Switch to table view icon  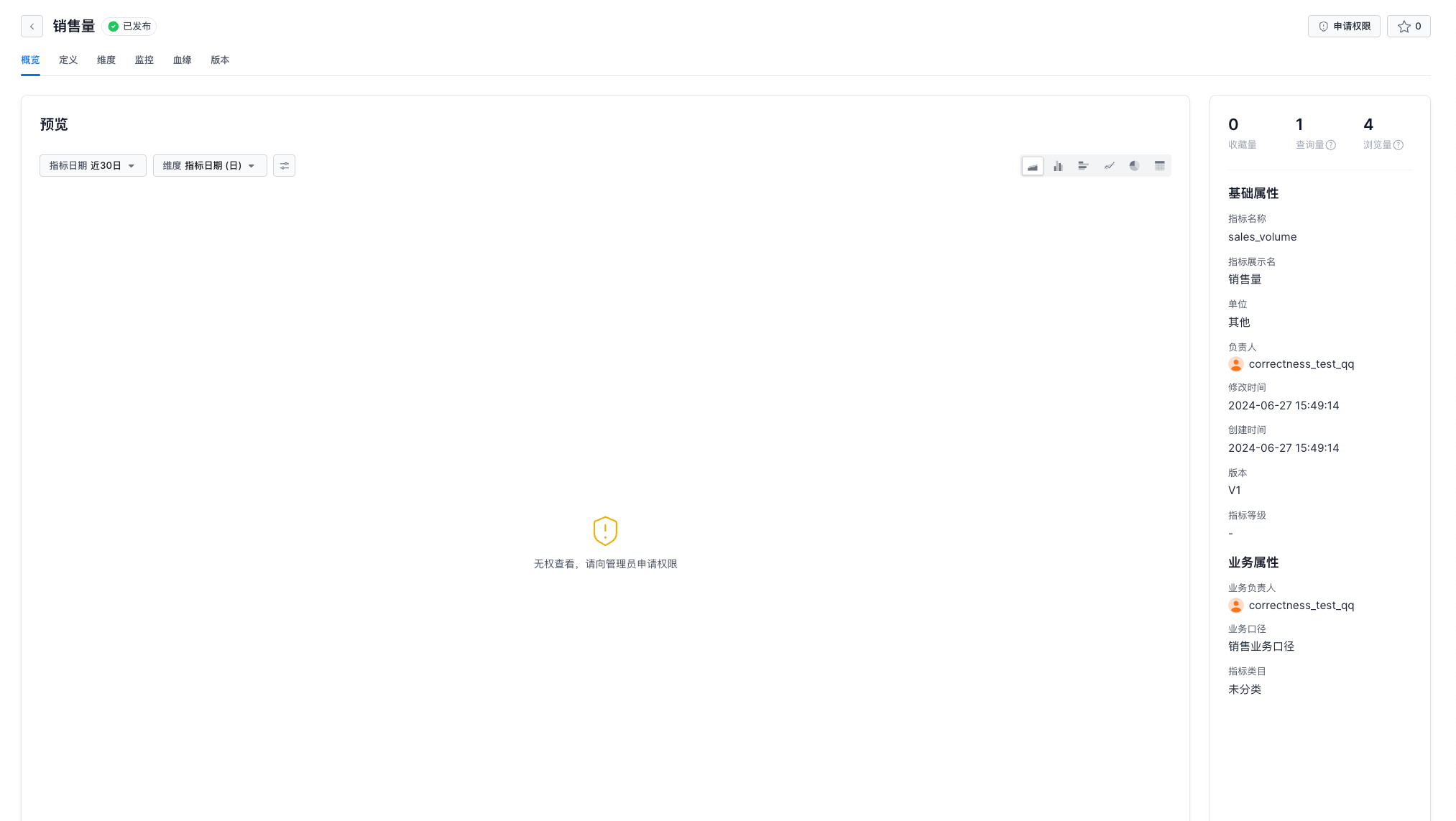[x=1159, y=166]
